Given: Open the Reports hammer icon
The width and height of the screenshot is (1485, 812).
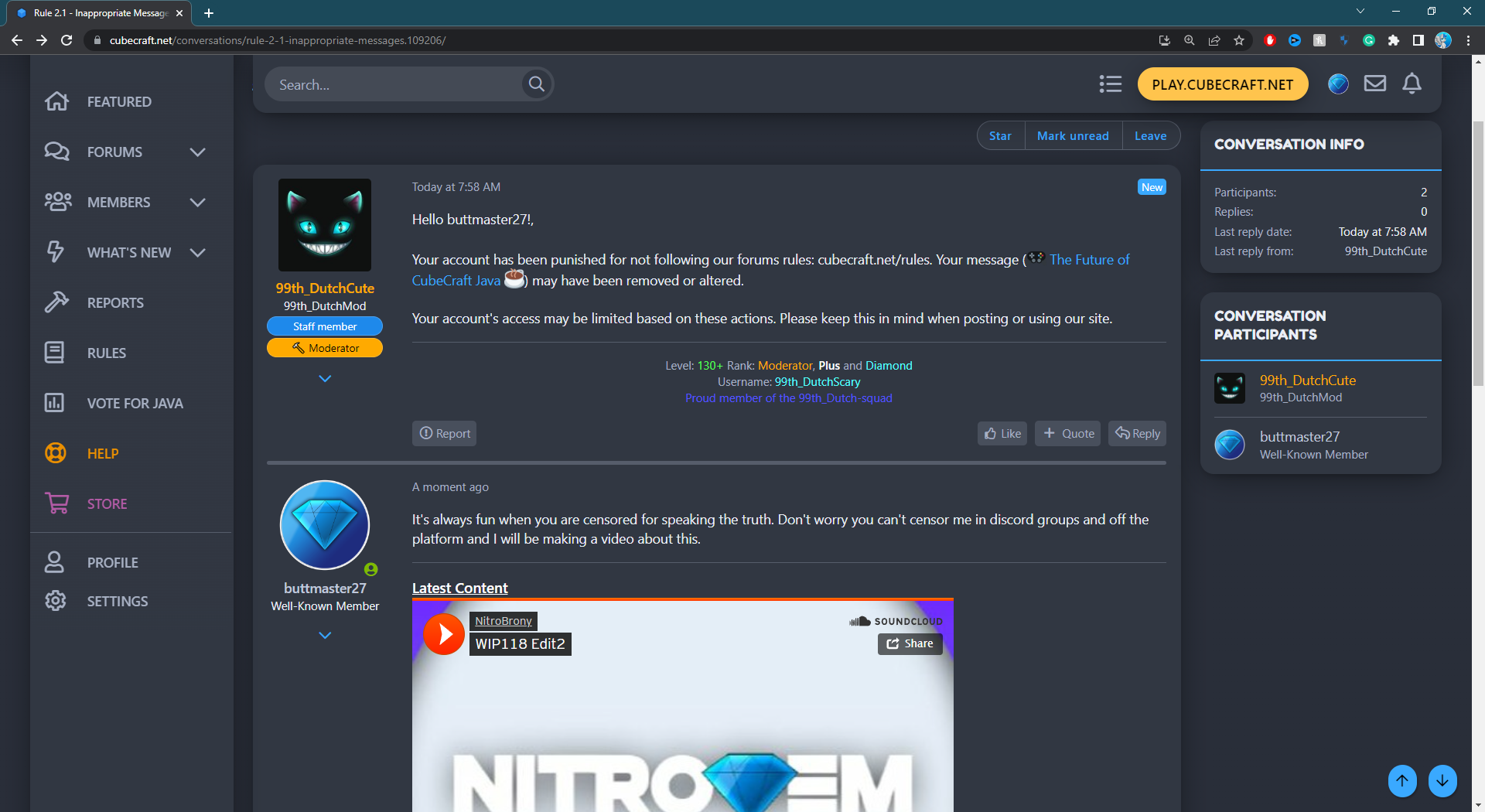Looking at the screenshot, I should point(56,302).
